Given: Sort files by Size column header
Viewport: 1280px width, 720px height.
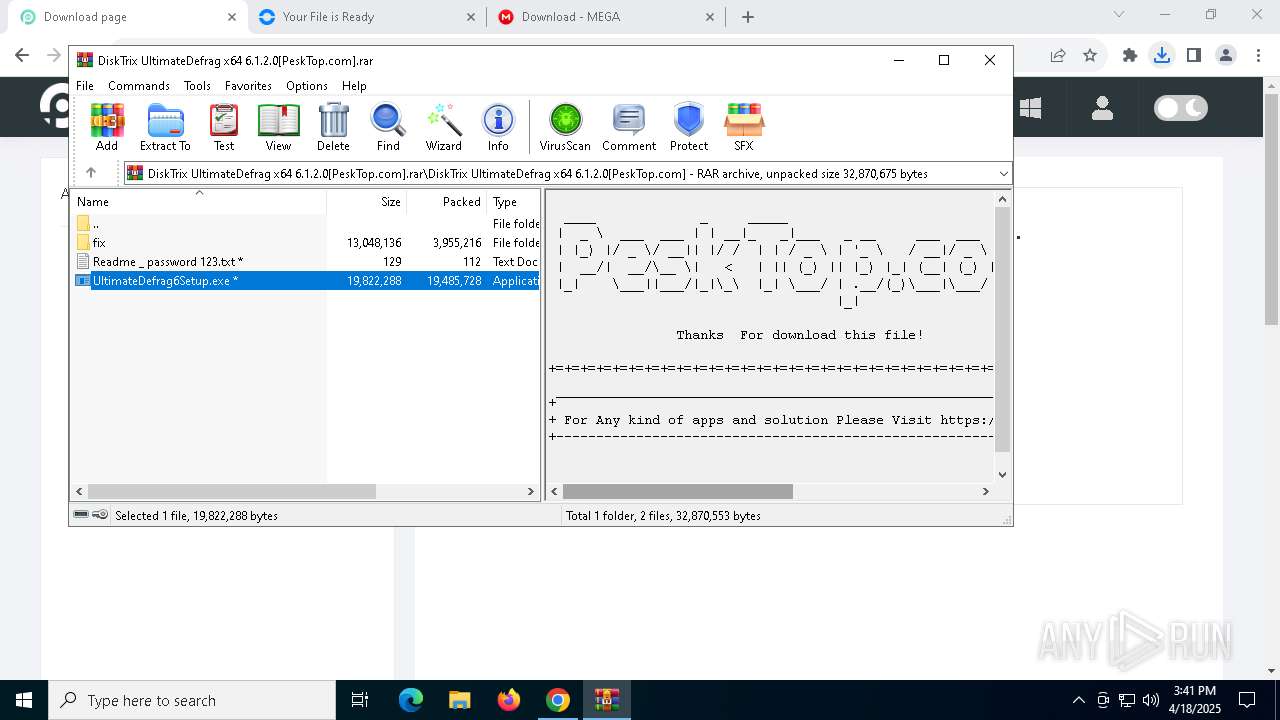Looking at the screenshot, I should [x=367, y=201].
